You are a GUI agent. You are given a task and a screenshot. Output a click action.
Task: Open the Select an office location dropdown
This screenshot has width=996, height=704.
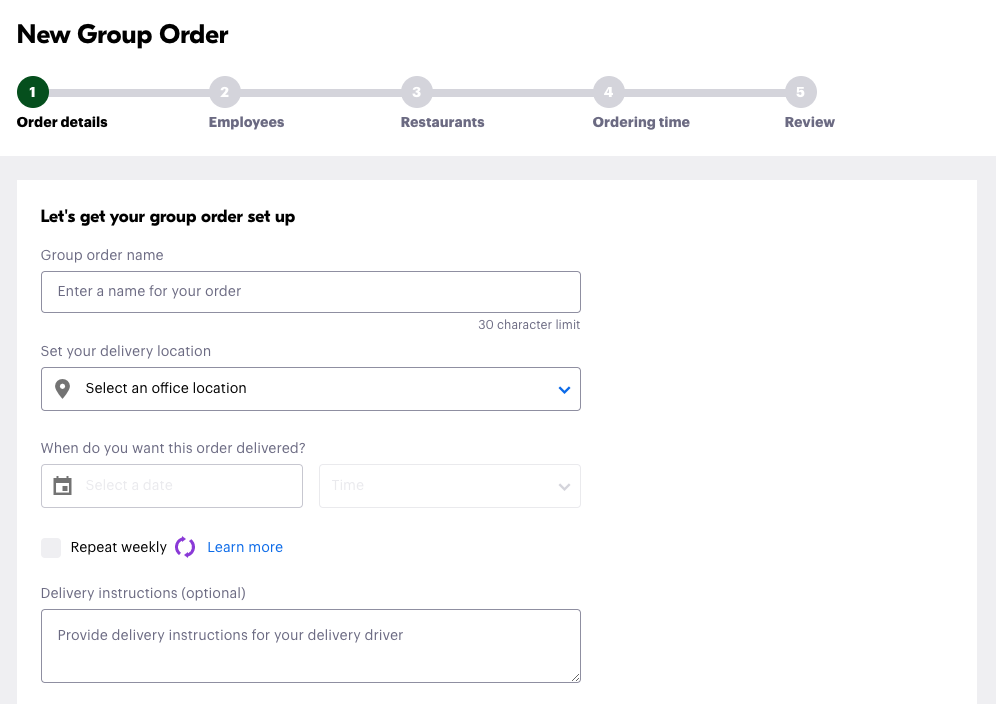click(310, 389)
